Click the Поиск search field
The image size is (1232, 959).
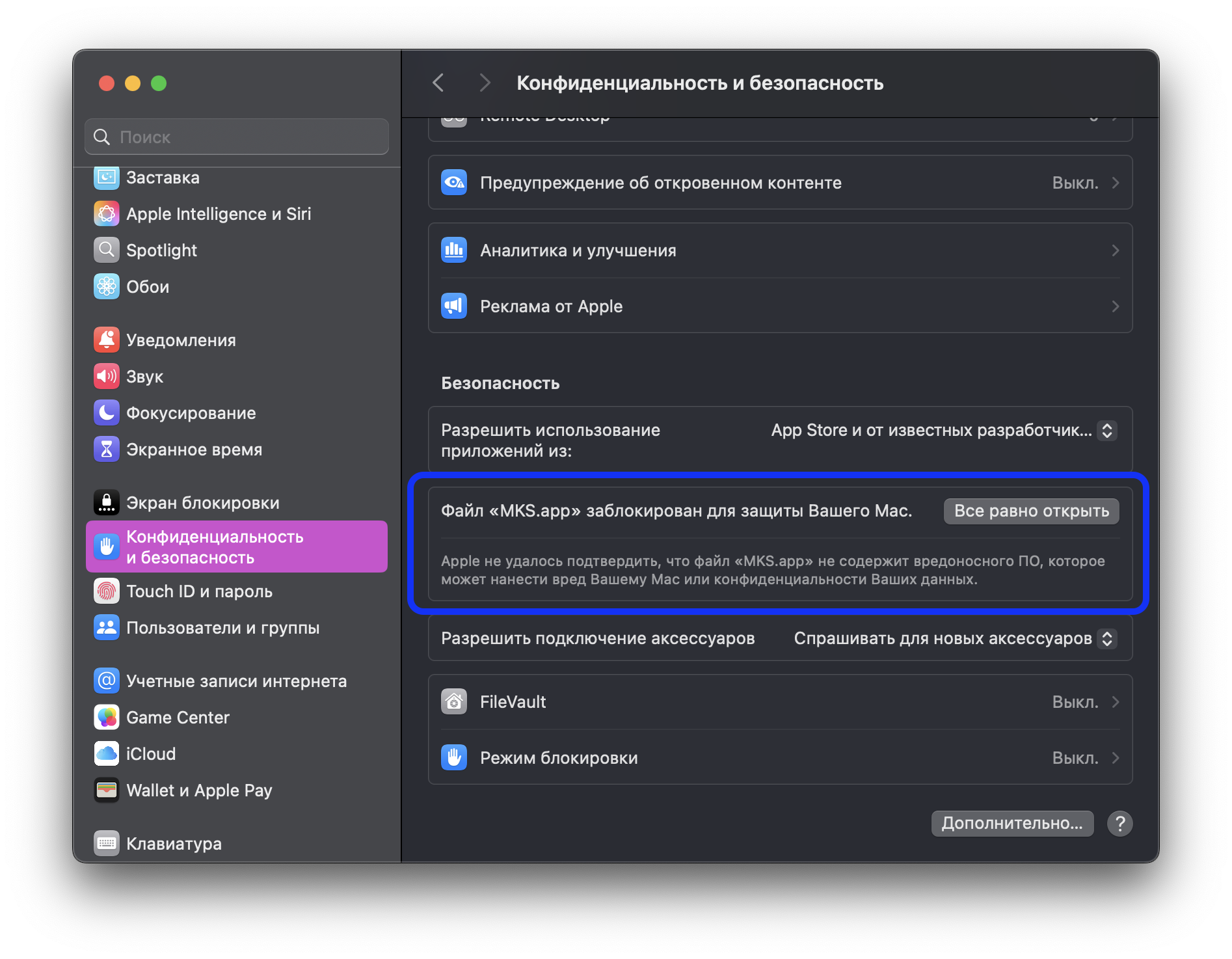coord(247,137)
